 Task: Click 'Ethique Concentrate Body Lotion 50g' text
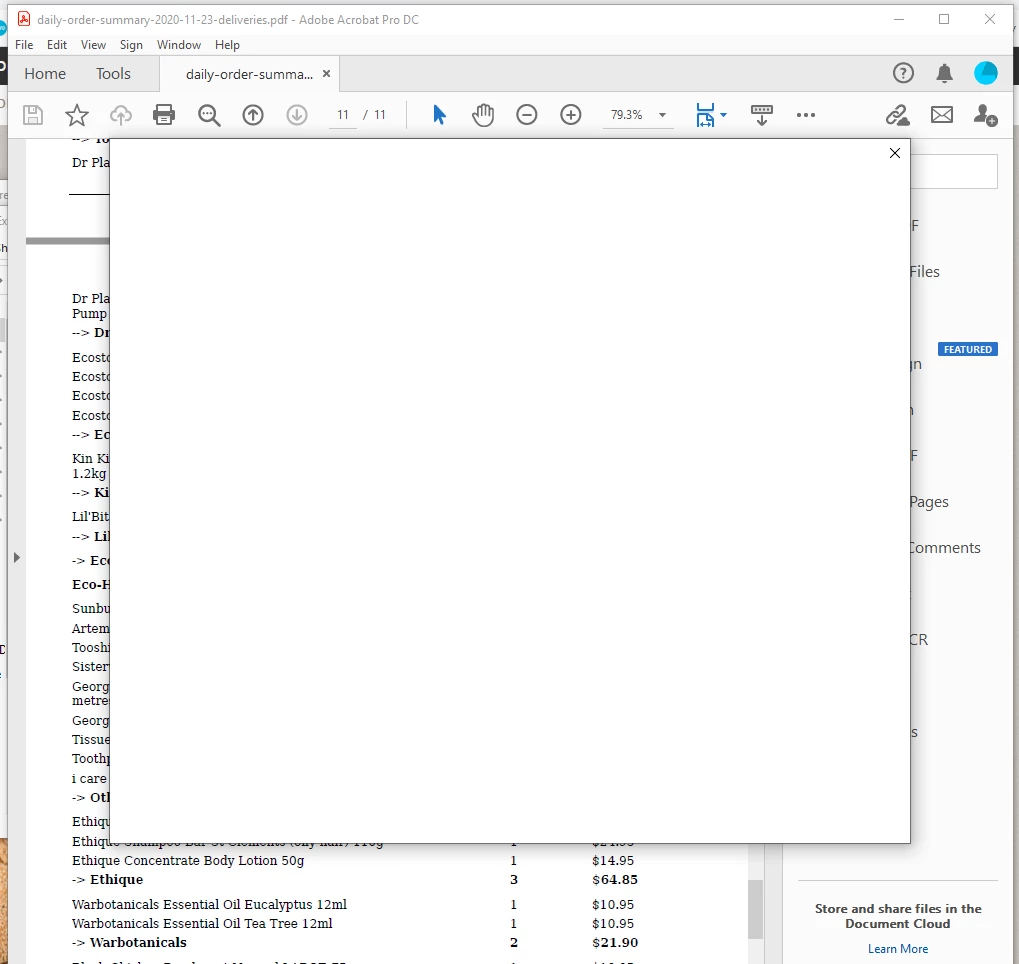[188, 860]
